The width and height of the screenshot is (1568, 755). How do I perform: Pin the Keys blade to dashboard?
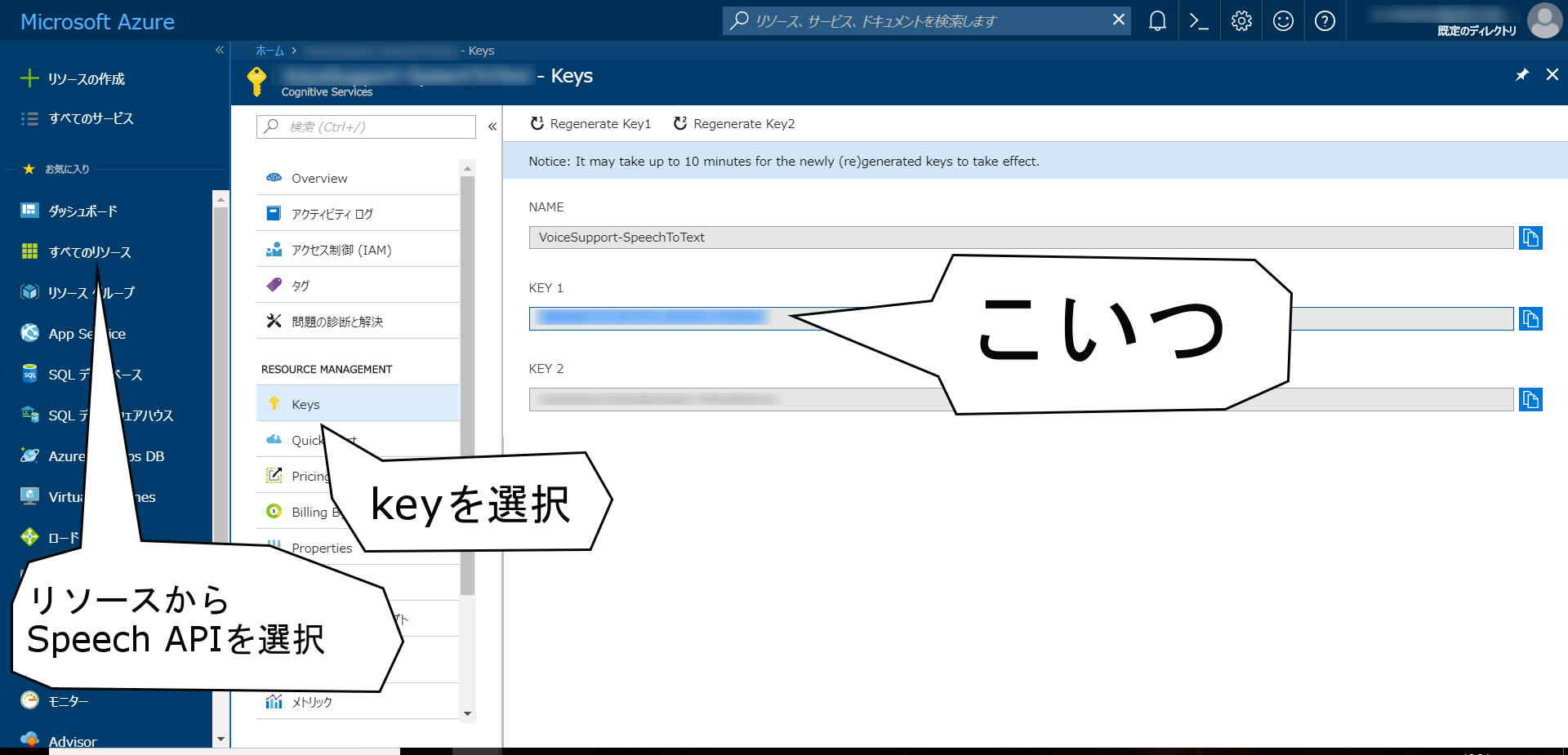click(x=1521, y=75)
